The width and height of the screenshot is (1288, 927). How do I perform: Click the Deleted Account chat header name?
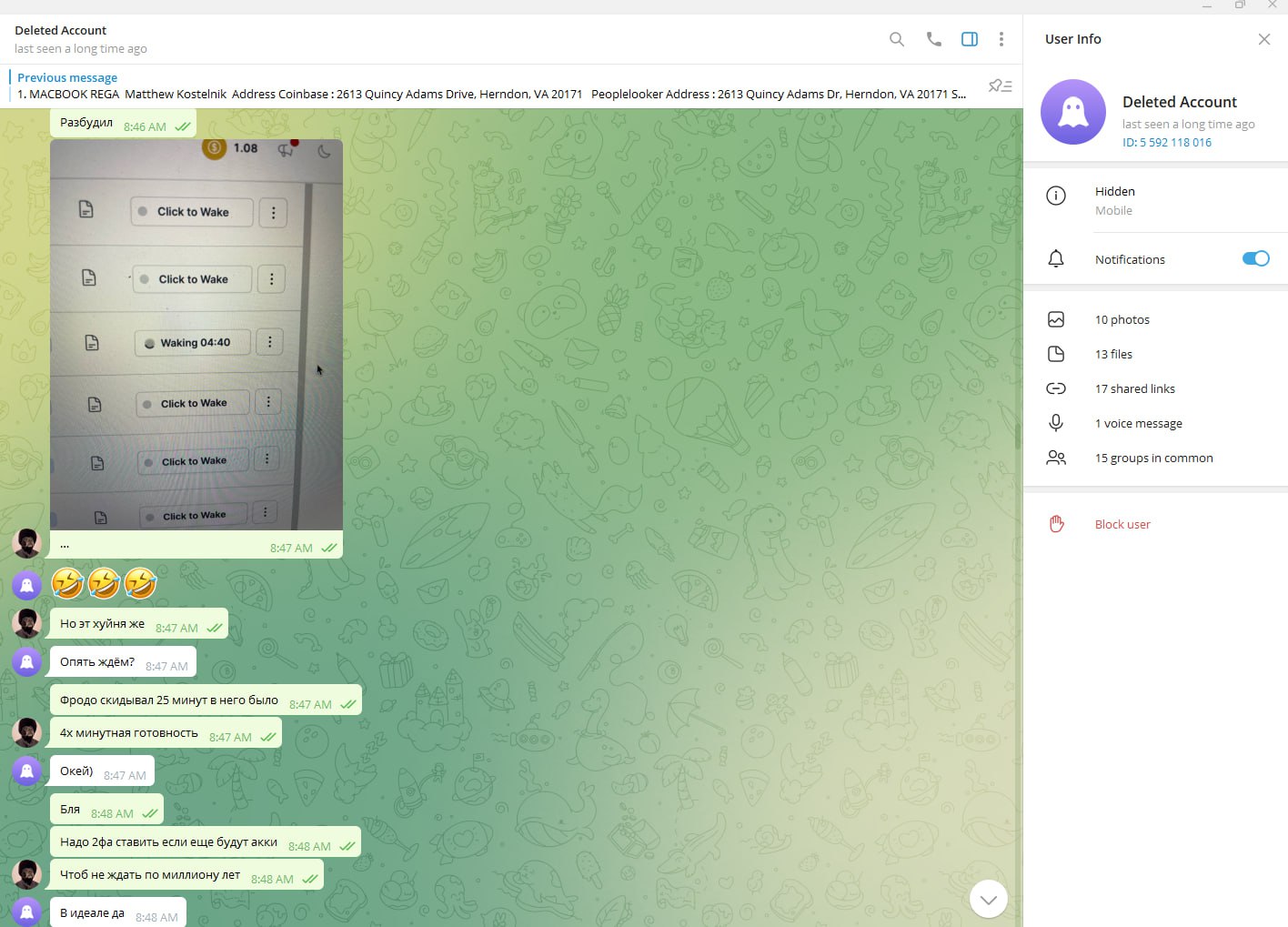click(60, 30)
